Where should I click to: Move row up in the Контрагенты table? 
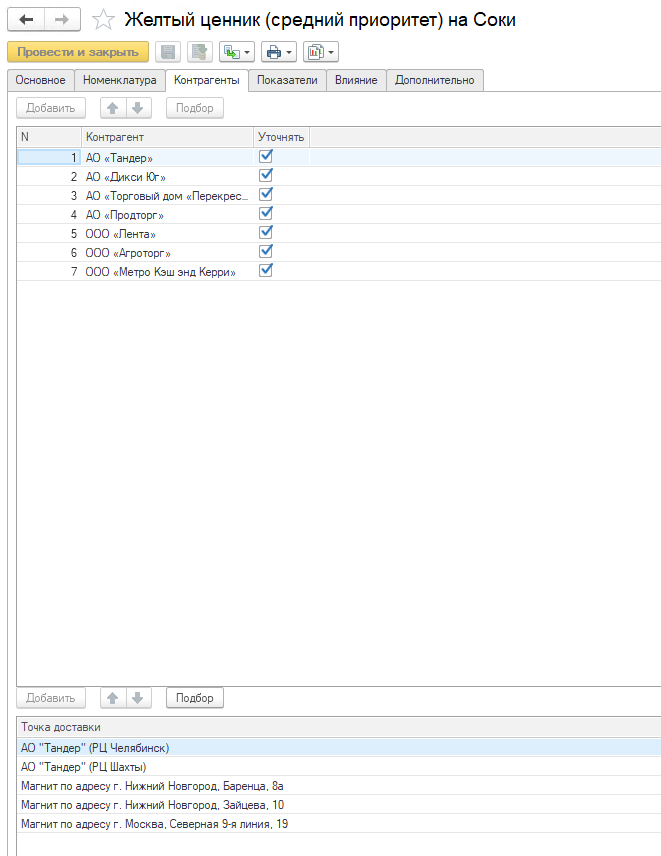coord(114,108)
